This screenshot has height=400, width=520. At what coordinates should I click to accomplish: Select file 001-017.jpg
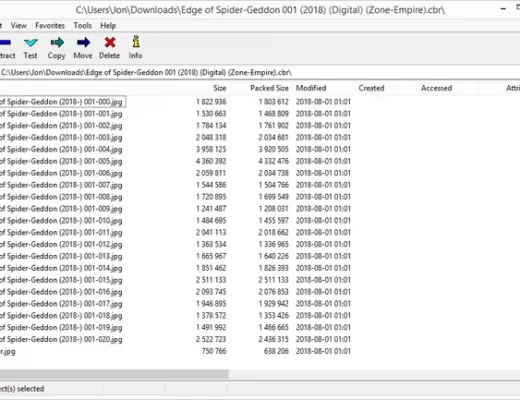click(x=61, y=304)
